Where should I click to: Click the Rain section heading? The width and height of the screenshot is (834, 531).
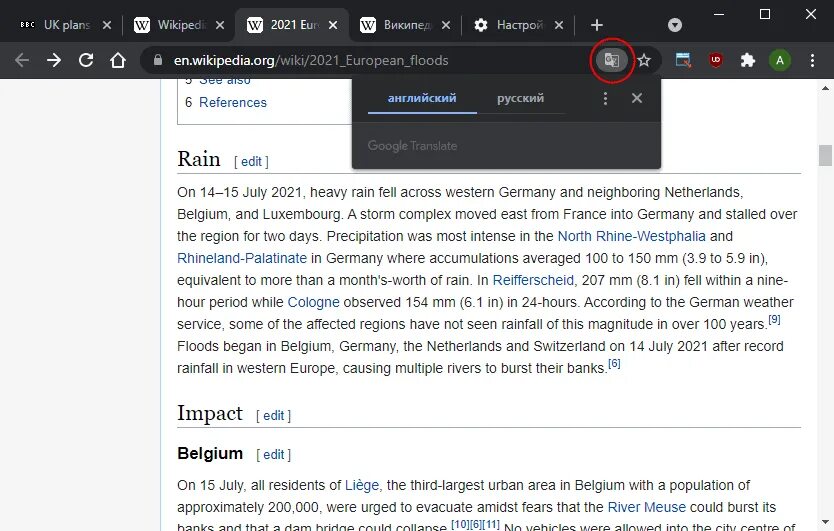(199, 159)
